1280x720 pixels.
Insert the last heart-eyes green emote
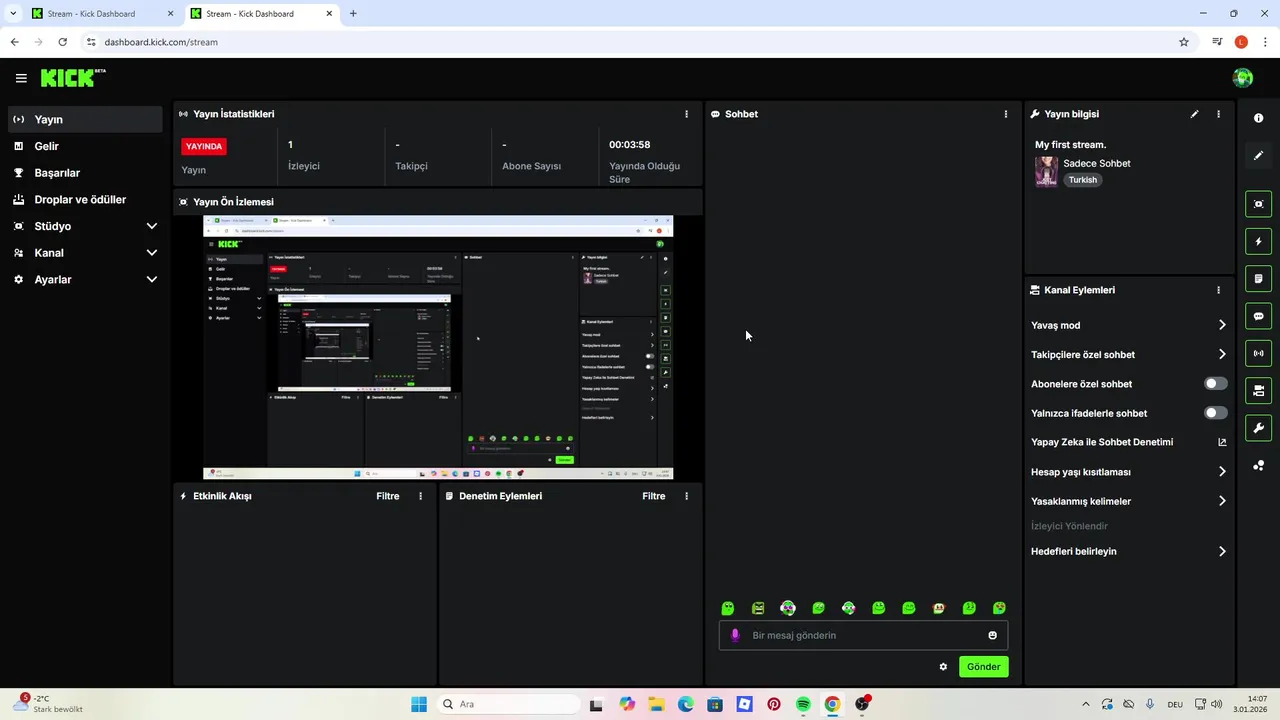pyautogui.click(x=999, y=608)
